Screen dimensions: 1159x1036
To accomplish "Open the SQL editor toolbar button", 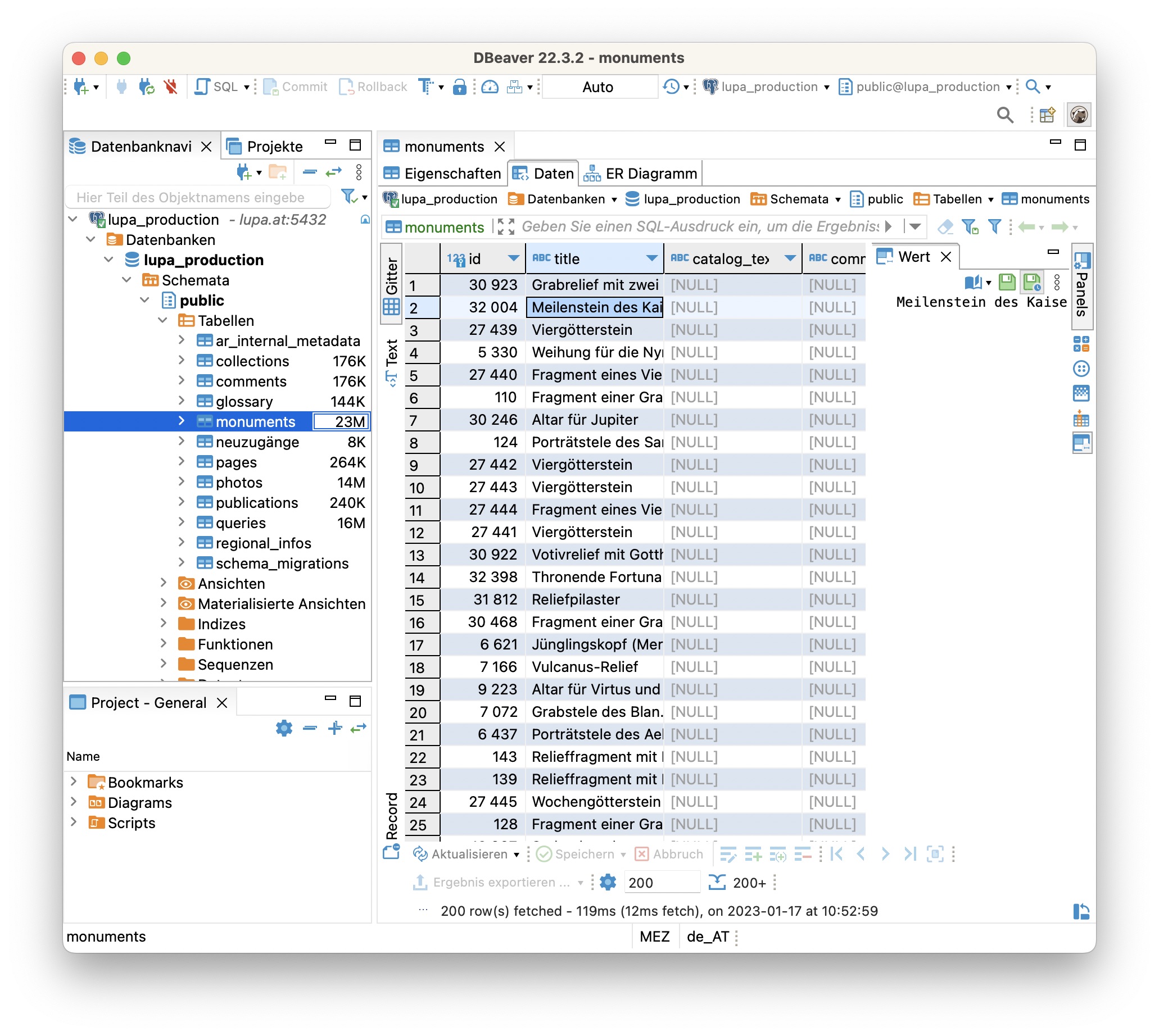I will [217, 87].
